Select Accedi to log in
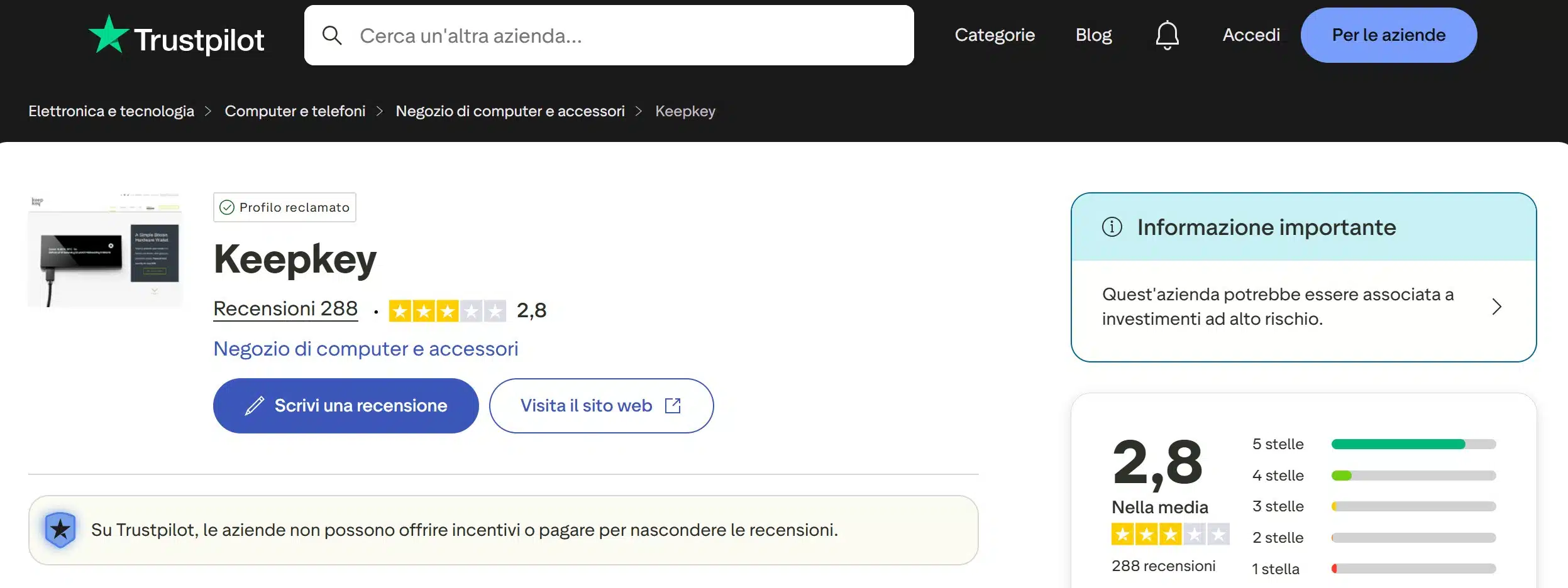 click(1252, 35)
